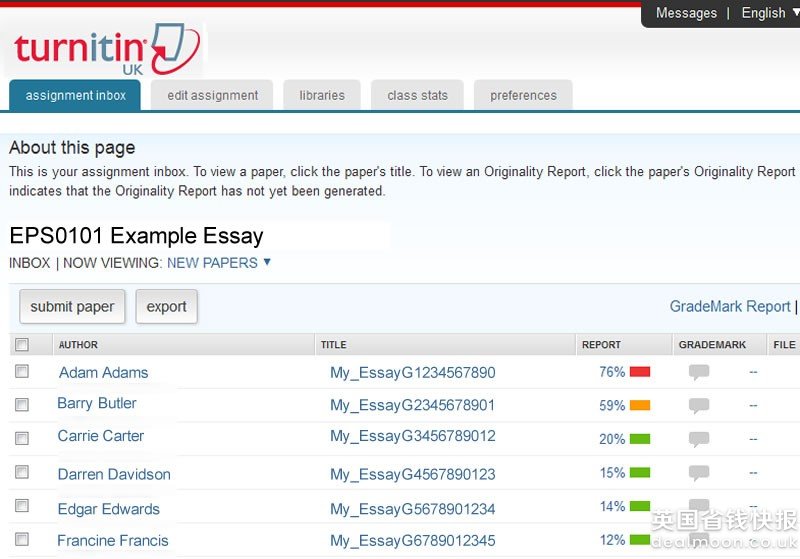Click the export button

click(166, 307)
